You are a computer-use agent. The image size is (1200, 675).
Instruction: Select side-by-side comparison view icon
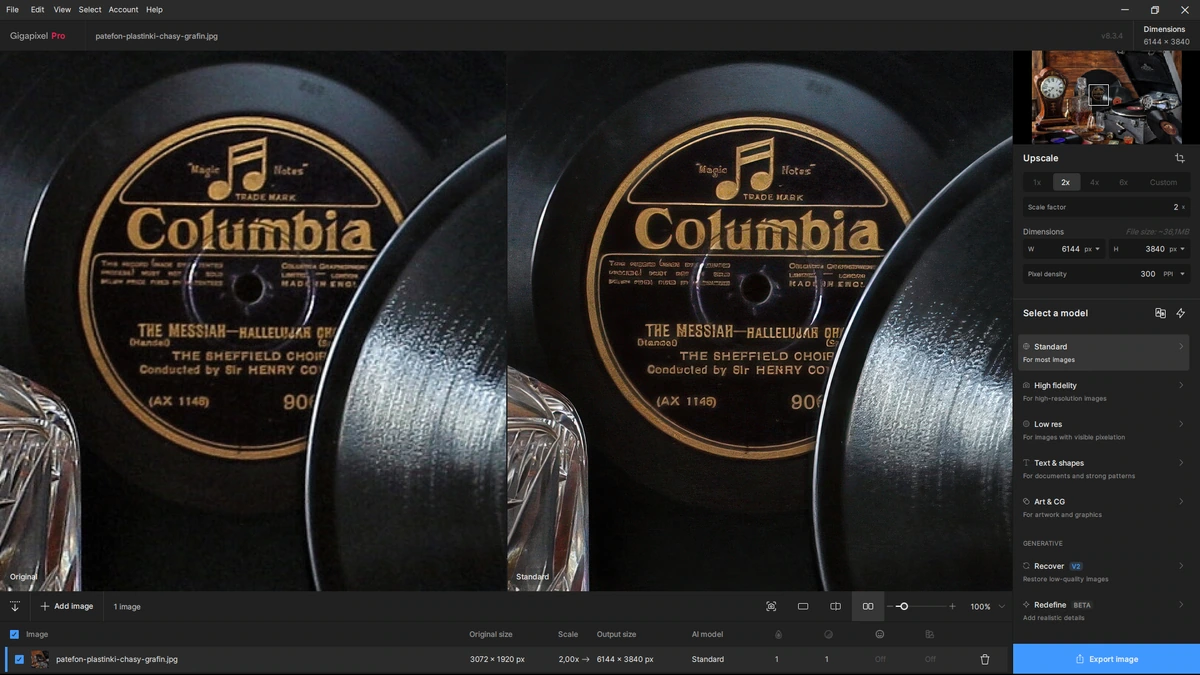click(x=868, y=606)
